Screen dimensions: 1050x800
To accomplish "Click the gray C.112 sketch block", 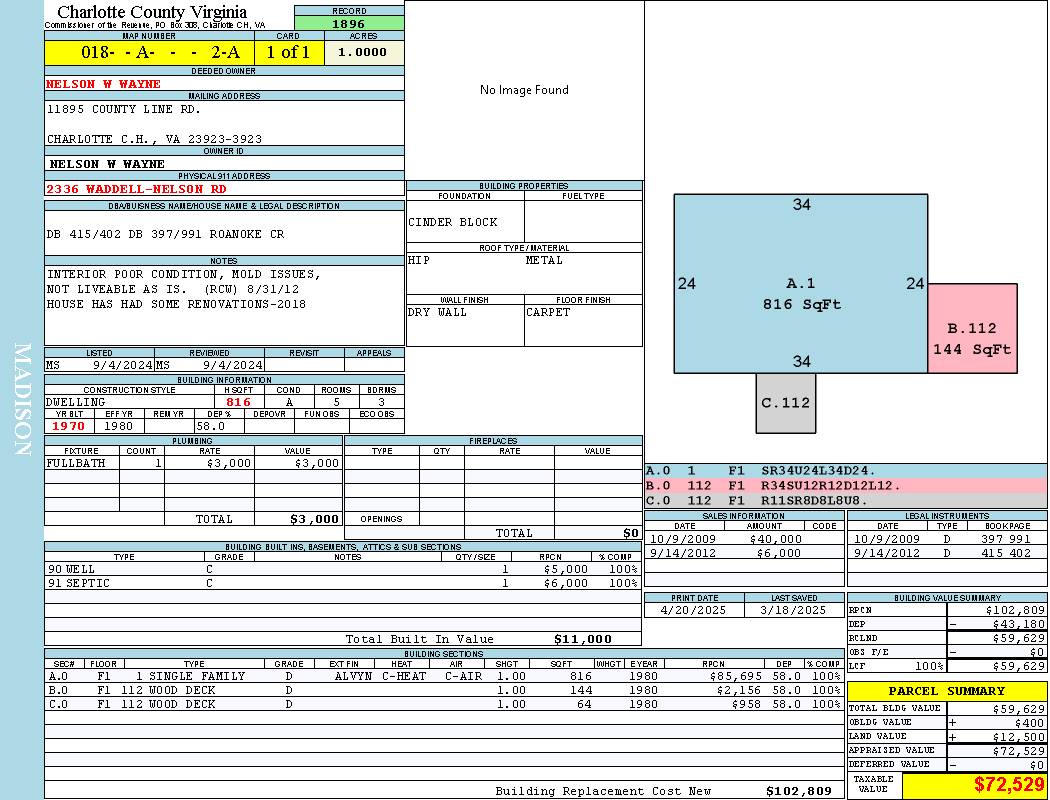I will click(x=785, y=403).
